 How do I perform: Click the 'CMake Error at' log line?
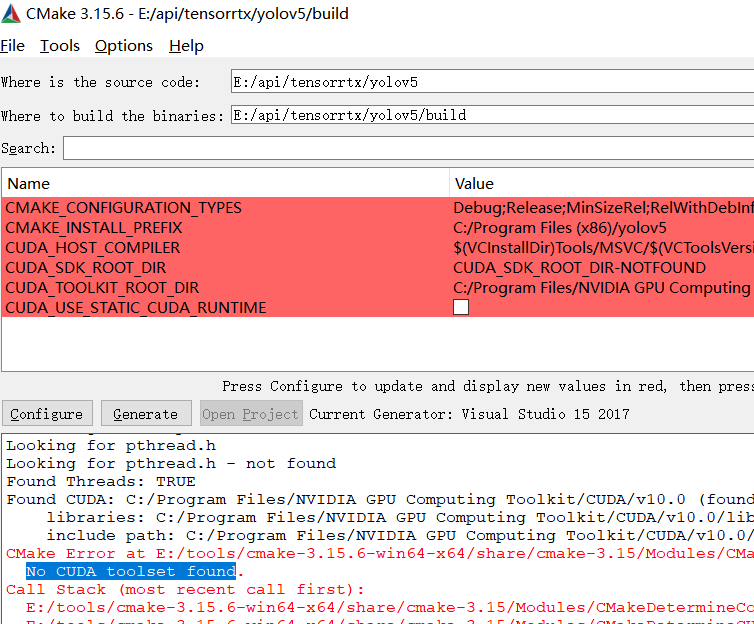pos(380,553)
